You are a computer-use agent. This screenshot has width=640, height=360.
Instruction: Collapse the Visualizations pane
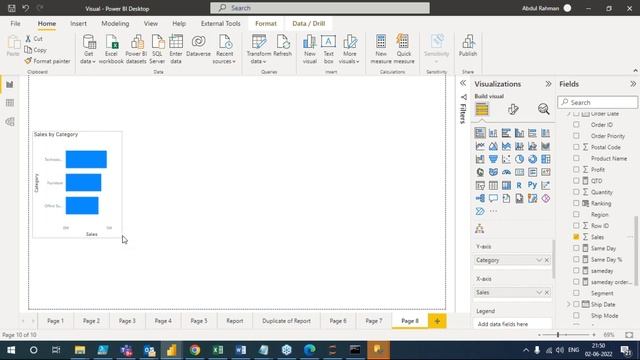click(x=548, y=84)
